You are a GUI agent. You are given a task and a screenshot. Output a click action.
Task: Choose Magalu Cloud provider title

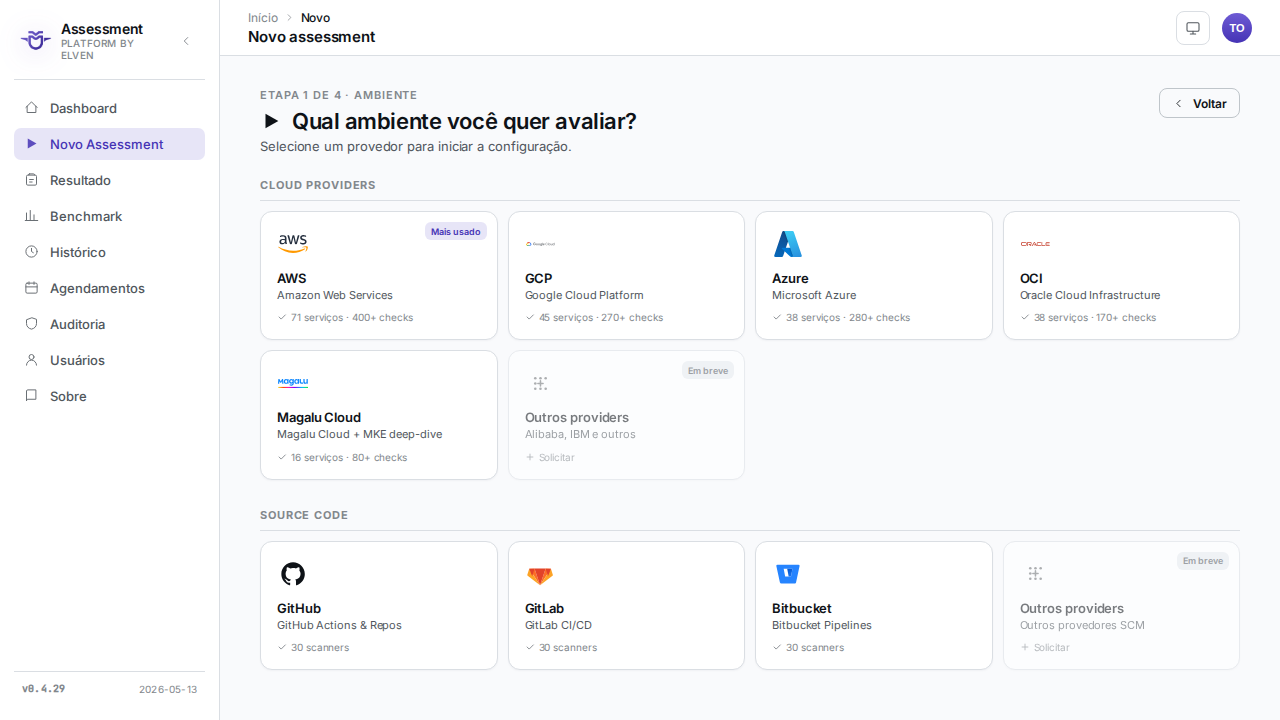[319, 417]
